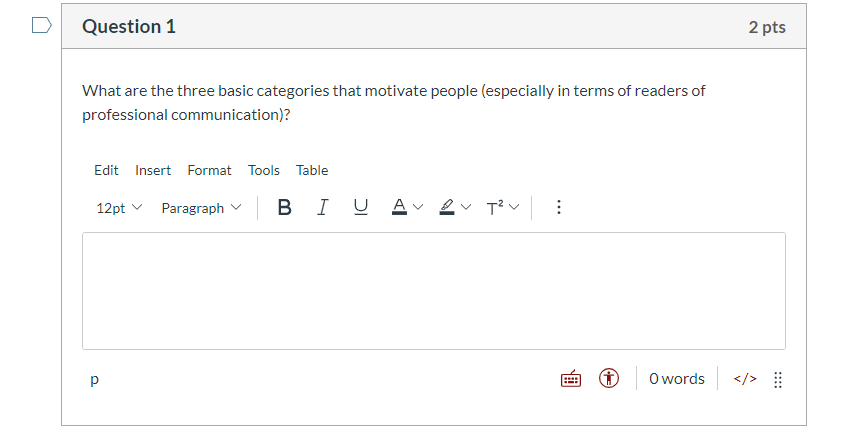Click the p element path indicator
This screenshot has height=436, width=861.
pos(94,379)
